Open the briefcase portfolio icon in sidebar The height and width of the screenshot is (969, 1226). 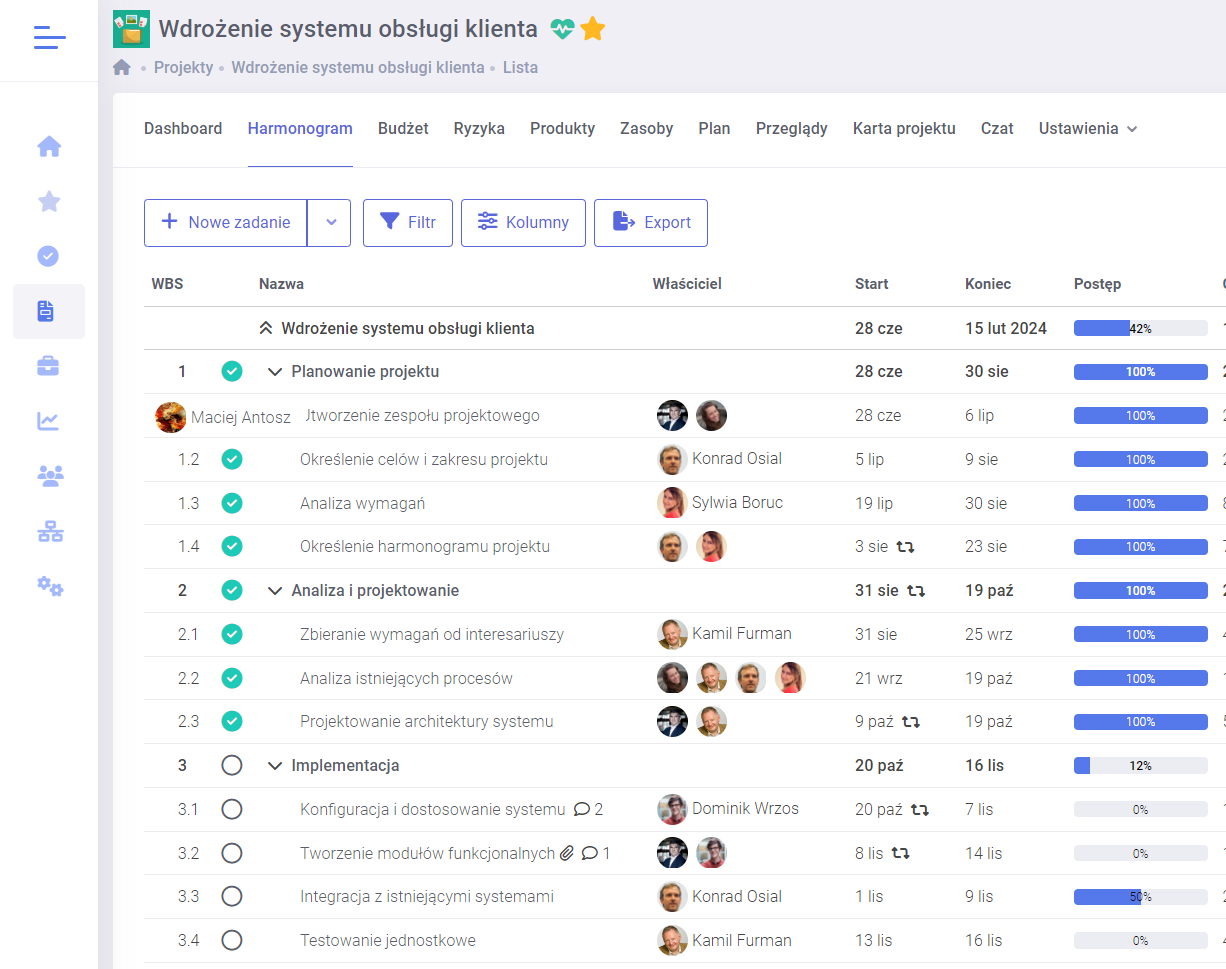pyautogui.click(x=49, y=366)
